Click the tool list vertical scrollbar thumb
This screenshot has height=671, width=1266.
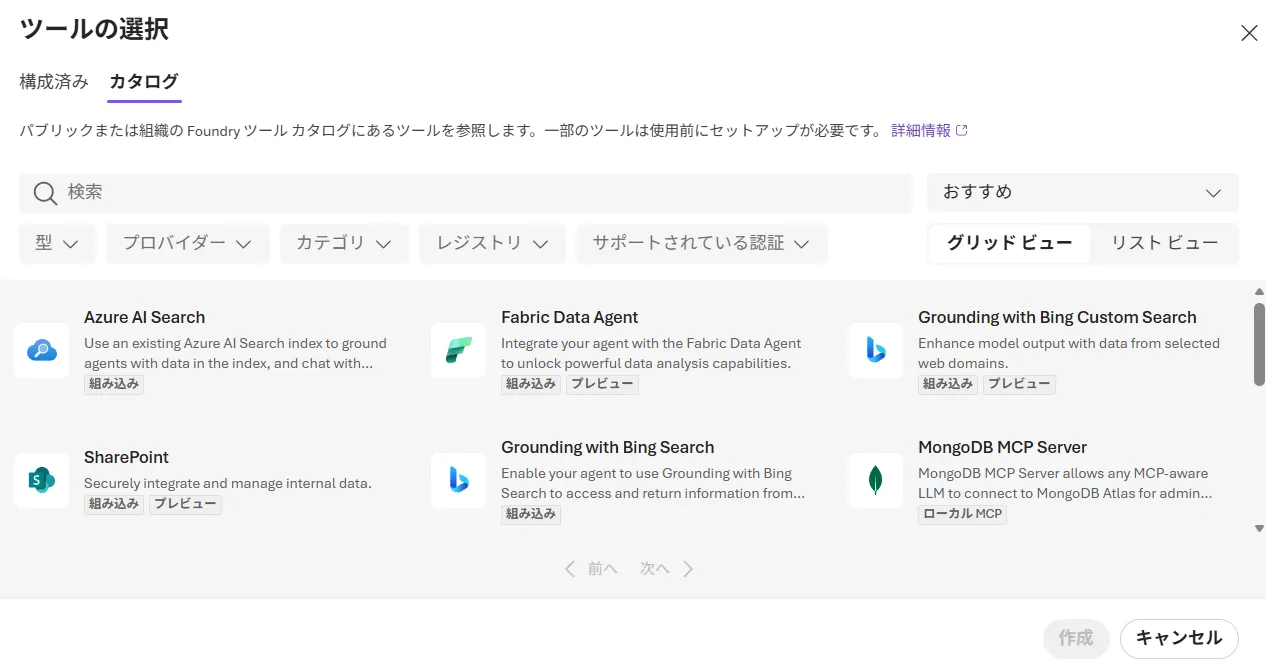coord(1259,344)
